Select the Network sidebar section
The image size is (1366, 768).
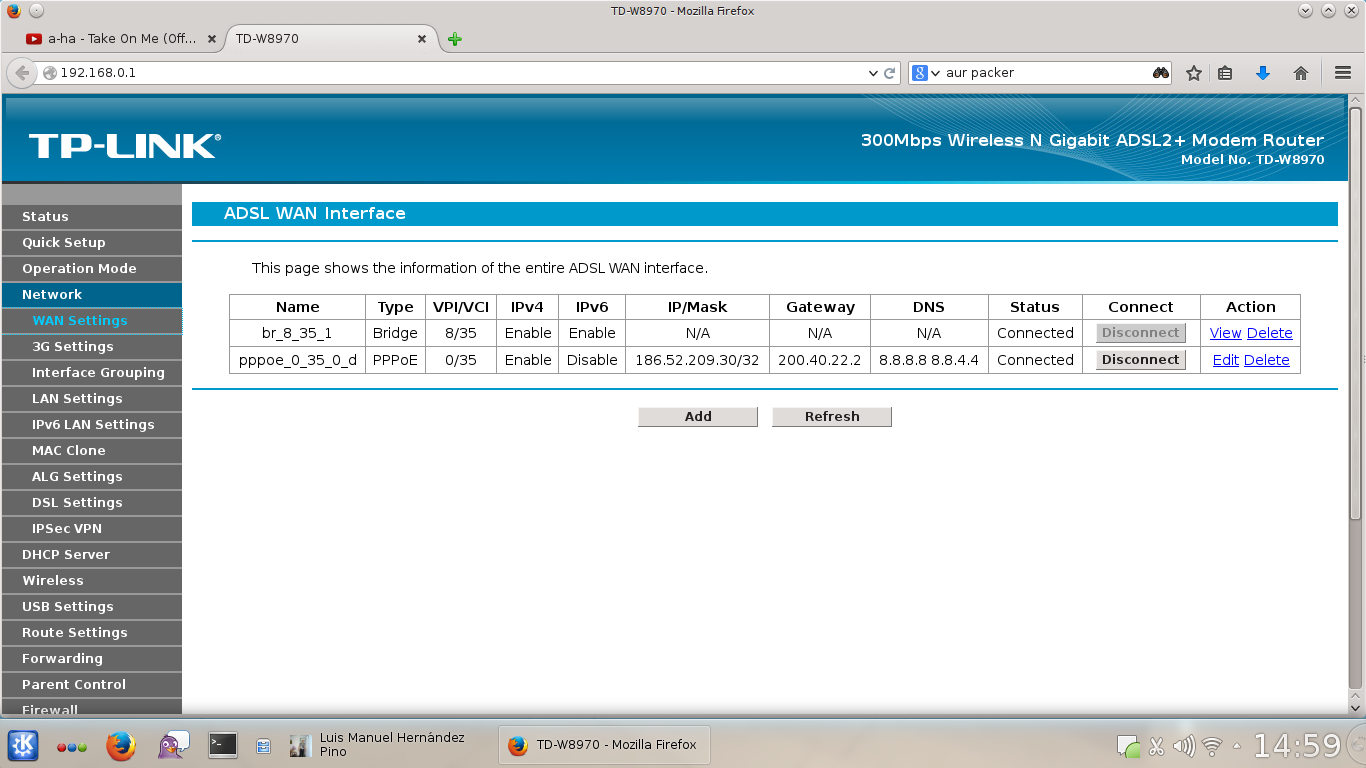pyautogui.click(x=92, y=294)
